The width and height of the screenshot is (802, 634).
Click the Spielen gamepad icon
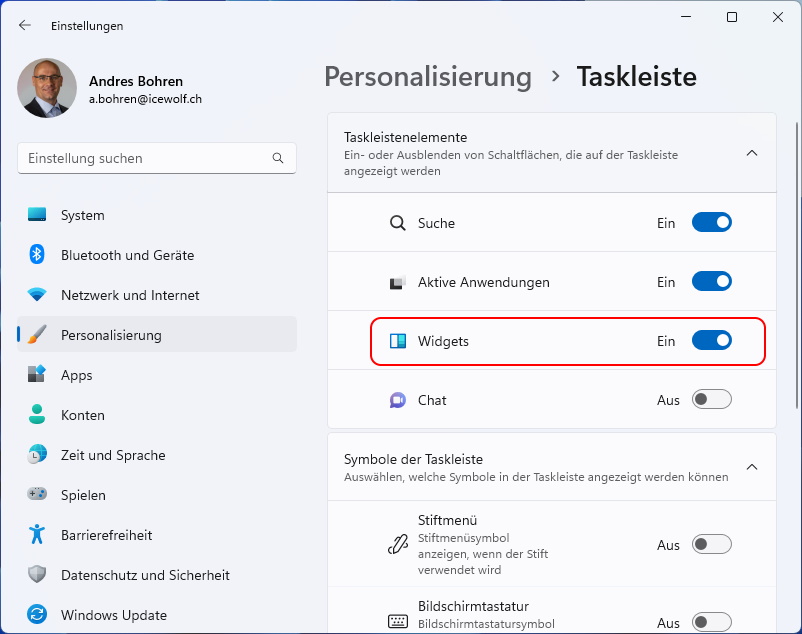tap(37, 494)
